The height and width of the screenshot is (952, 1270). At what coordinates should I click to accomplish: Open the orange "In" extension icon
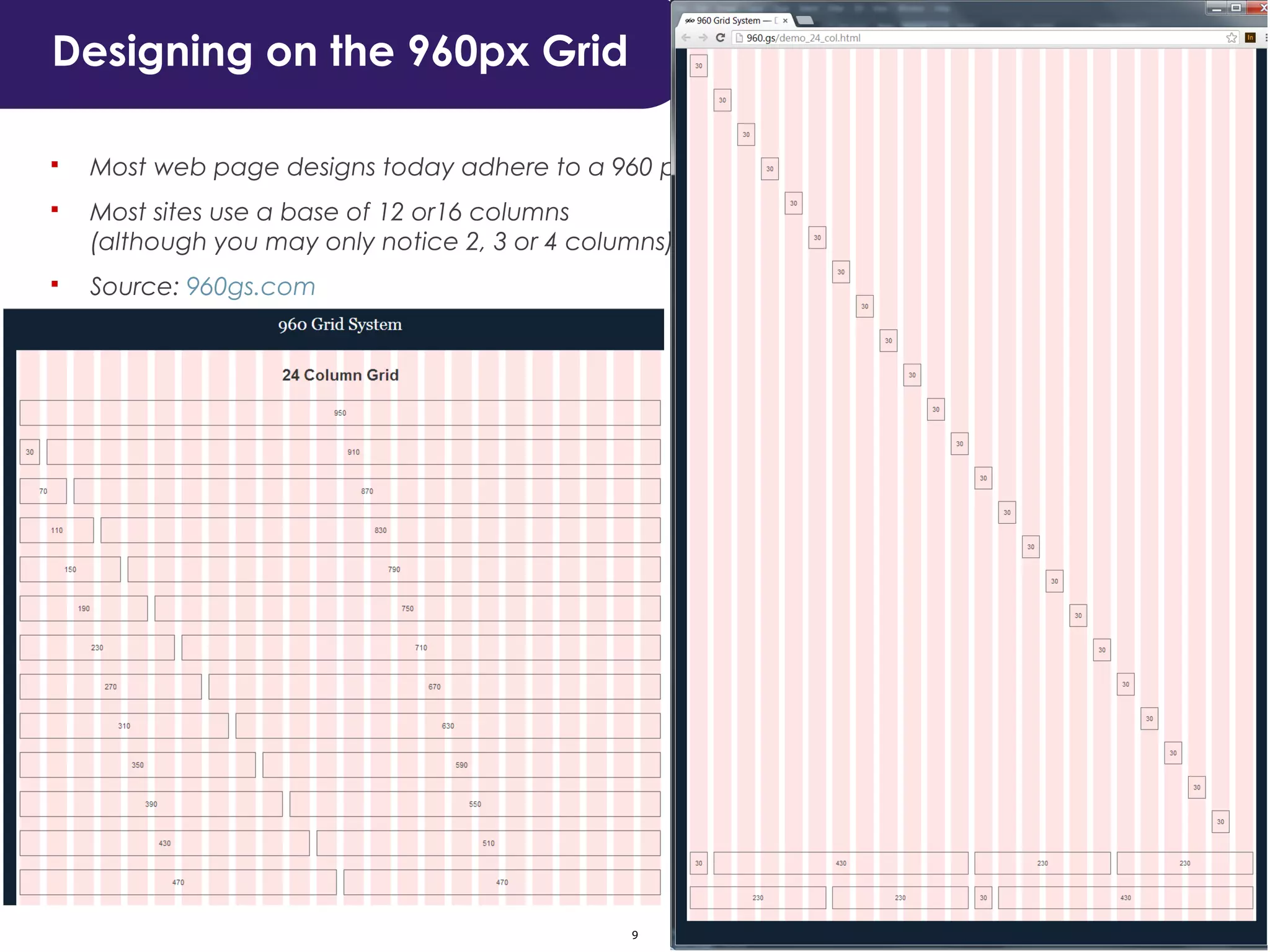pyautogui.click(x=1250, y=38)
